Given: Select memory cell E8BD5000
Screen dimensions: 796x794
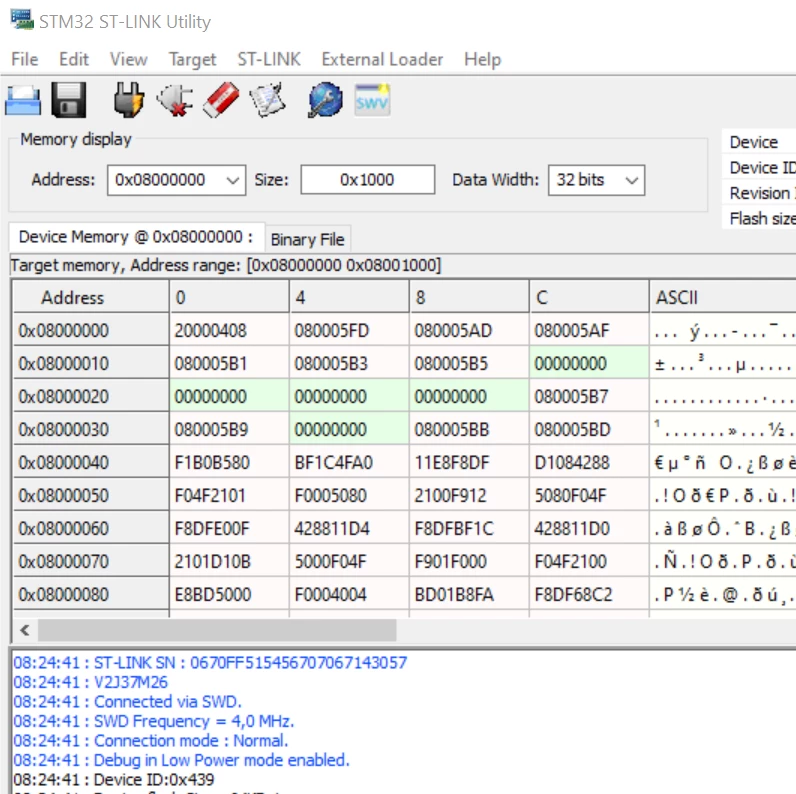Looking at the screenshot, I should tap(229, 594).
